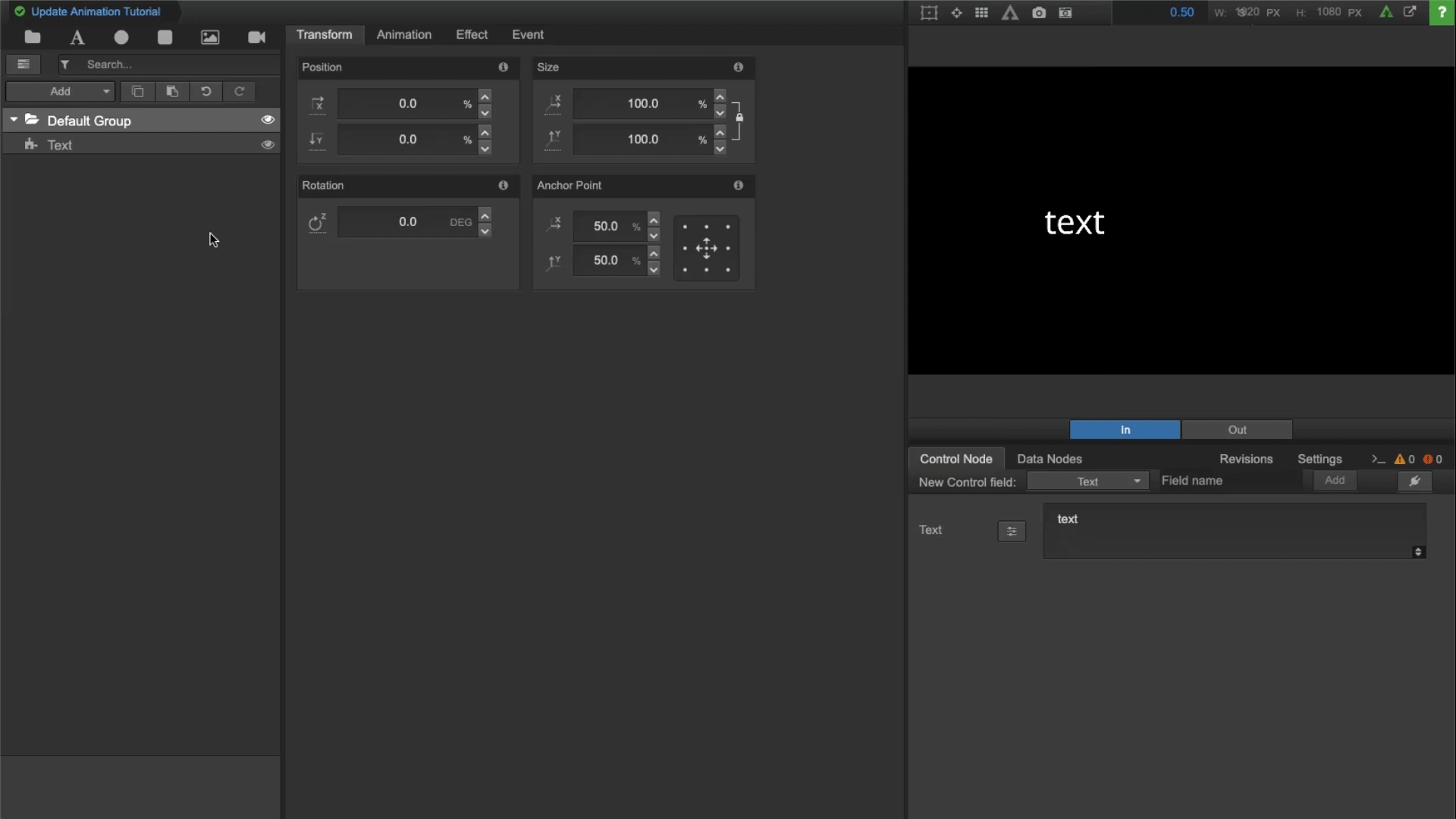Viewport: 1456px width, 819px height.
Task: Toggle the grid overlay icon
Action: pos(981,12)
